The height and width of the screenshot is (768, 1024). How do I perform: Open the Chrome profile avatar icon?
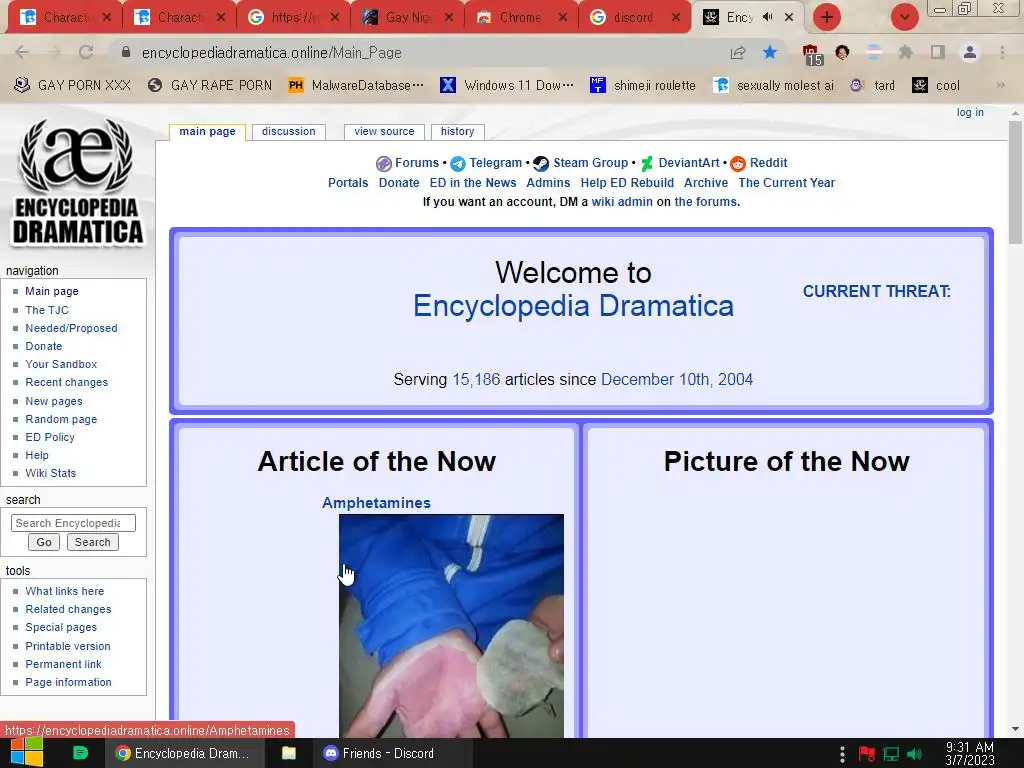(970, 52)
